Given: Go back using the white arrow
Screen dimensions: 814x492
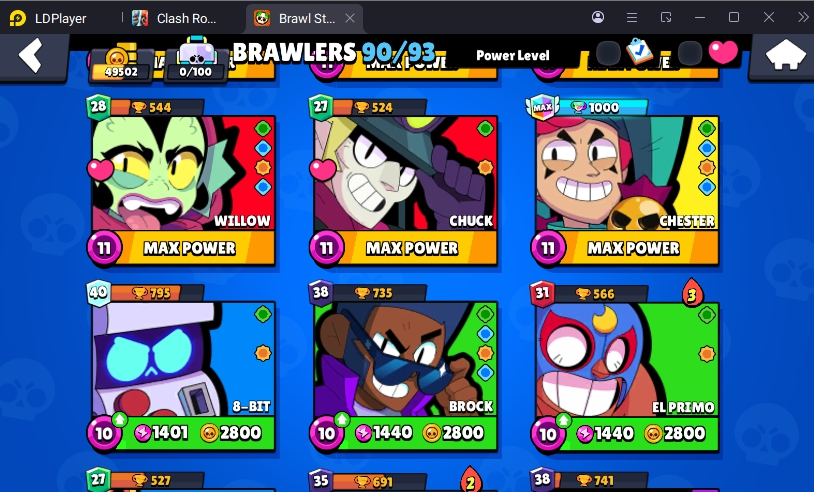Looking at the screenshot, I should point(30,55).
